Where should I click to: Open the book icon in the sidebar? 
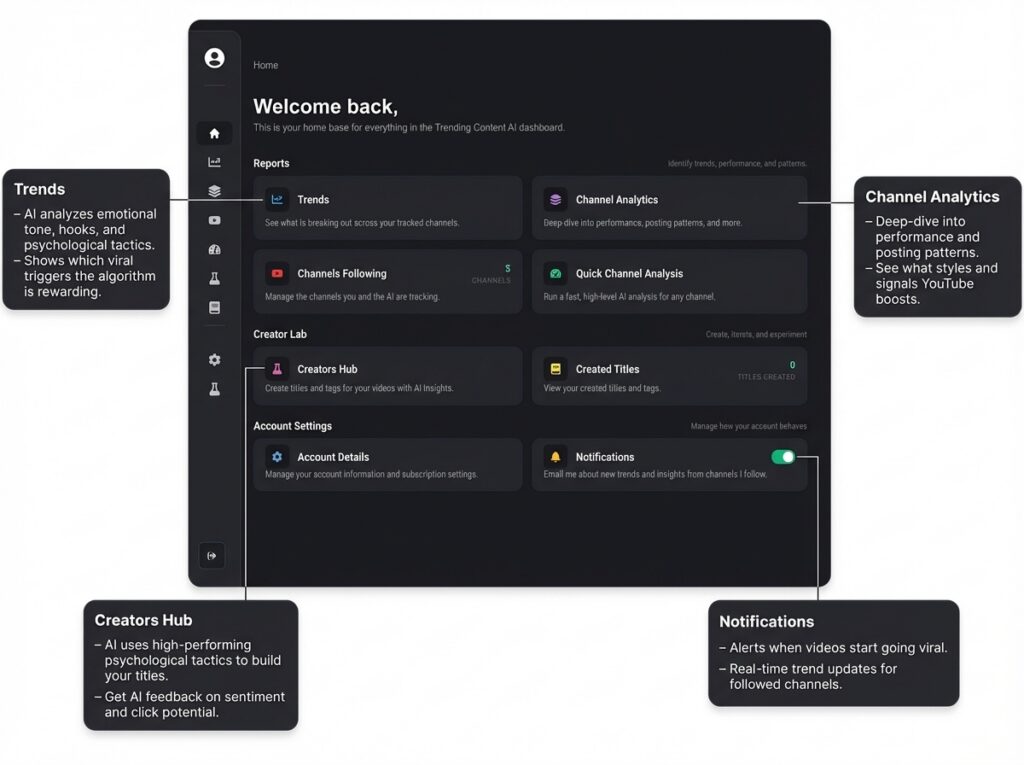pos(214,308)
